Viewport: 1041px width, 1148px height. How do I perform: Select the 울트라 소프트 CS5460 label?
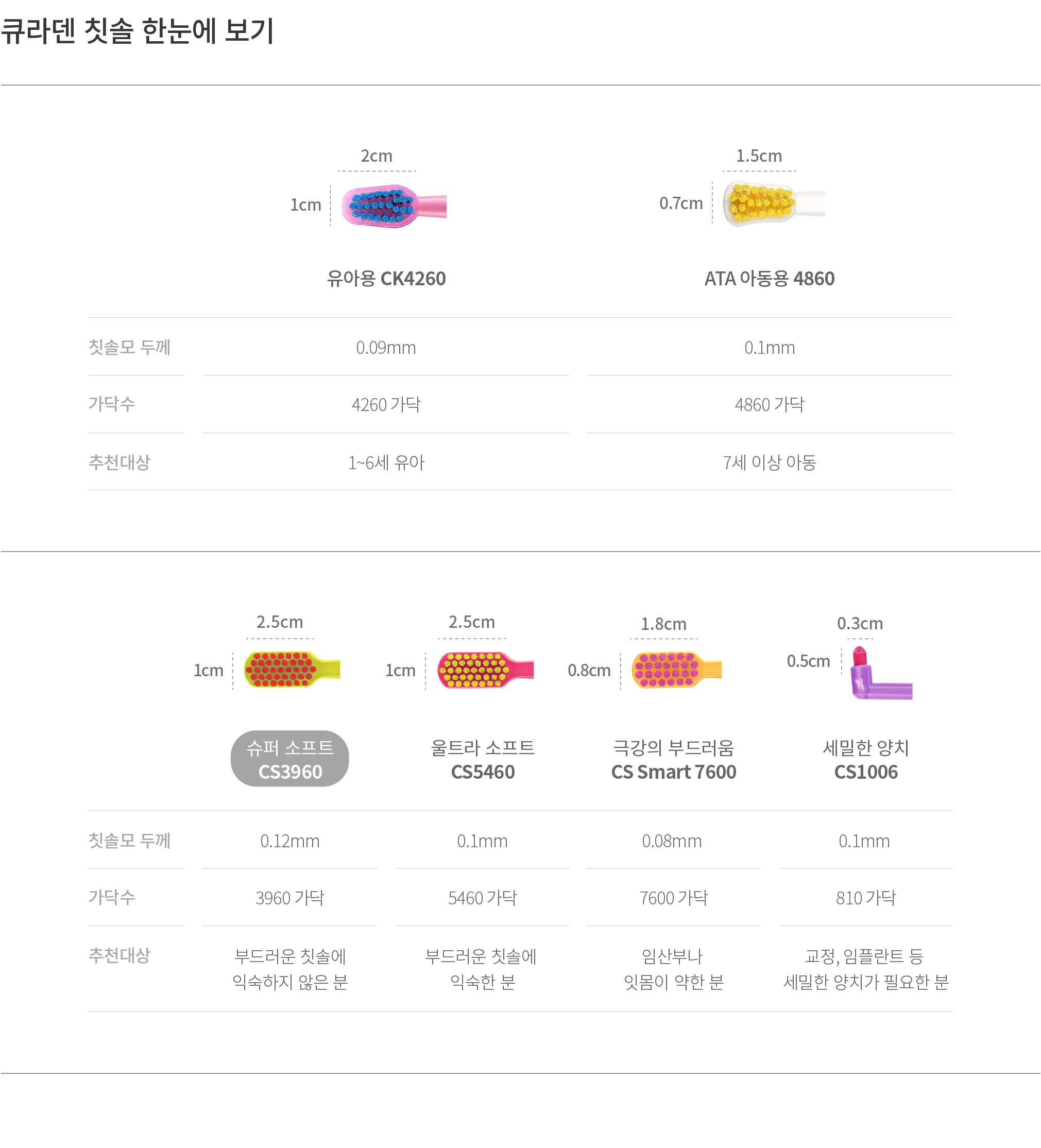[x=482, y=759]
